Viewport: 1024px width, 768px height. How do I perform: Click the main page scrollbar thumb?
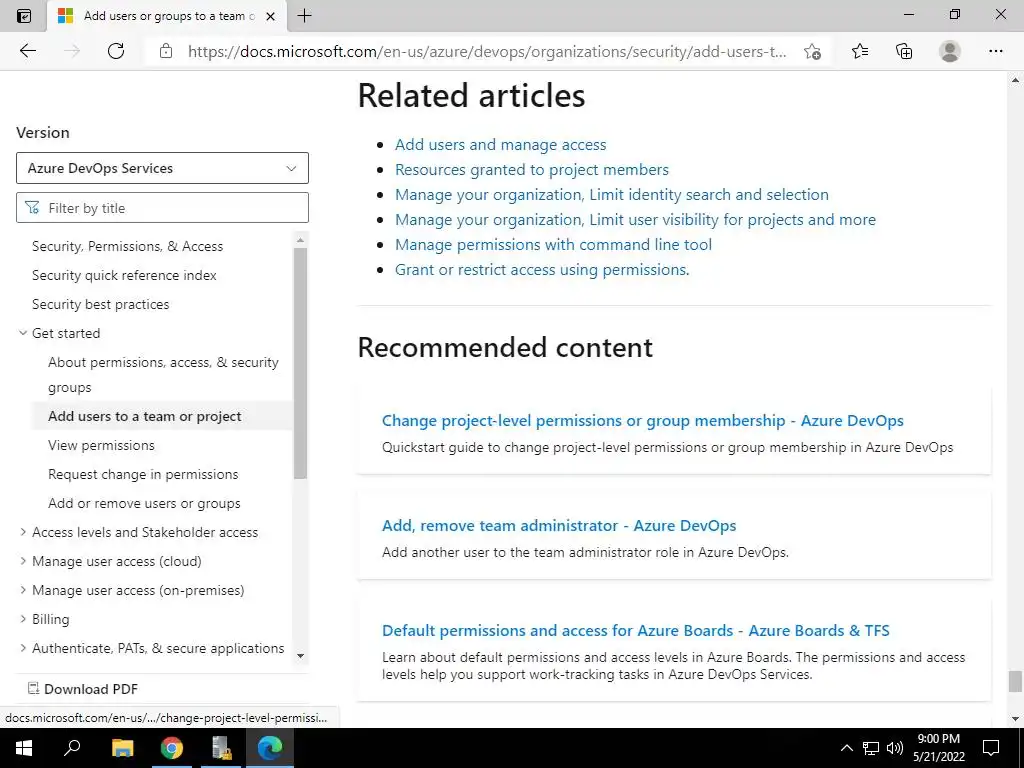tap(1015, 680)
